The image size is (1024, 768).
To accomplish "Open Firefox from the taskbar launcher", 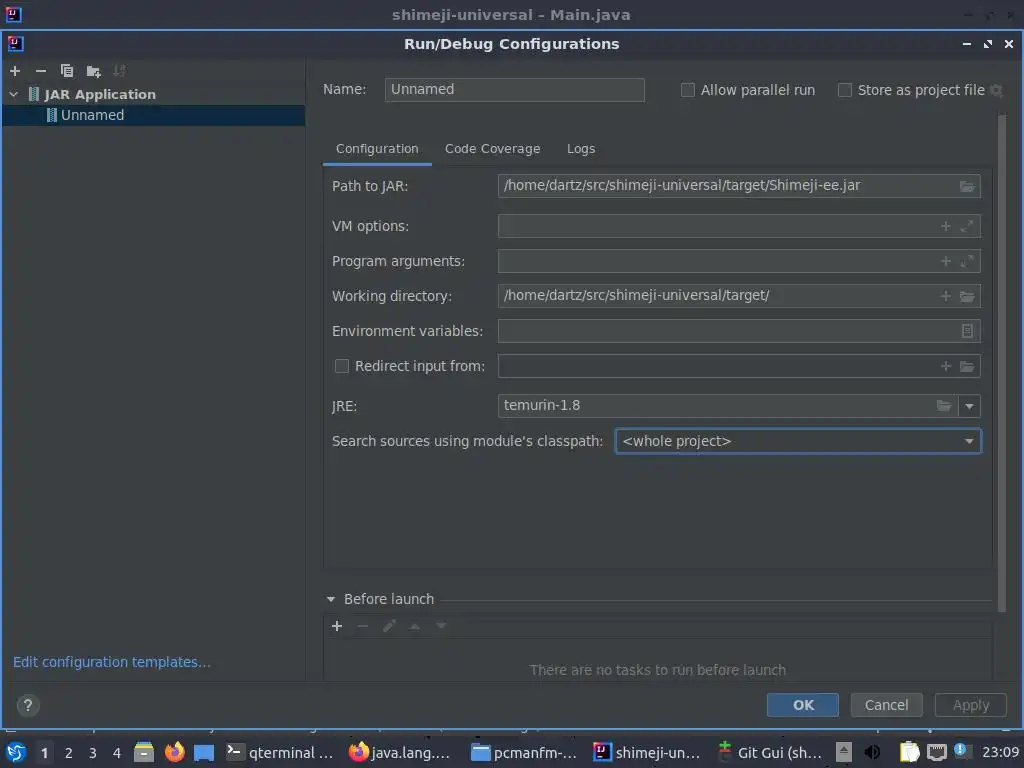I will (x=174, y=752).
